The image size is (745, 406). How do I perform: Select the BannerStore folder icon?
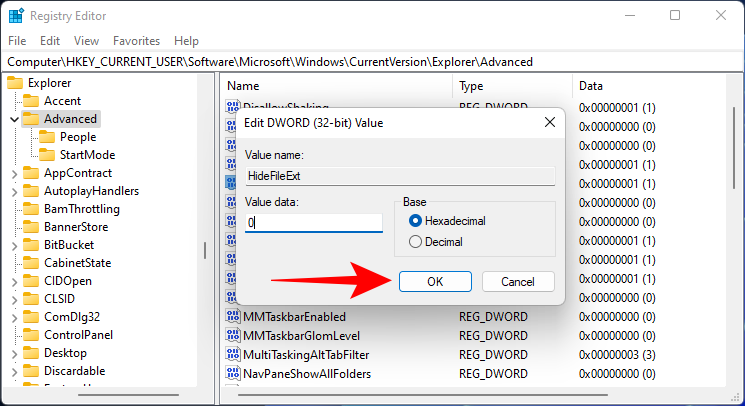[31, 227]
